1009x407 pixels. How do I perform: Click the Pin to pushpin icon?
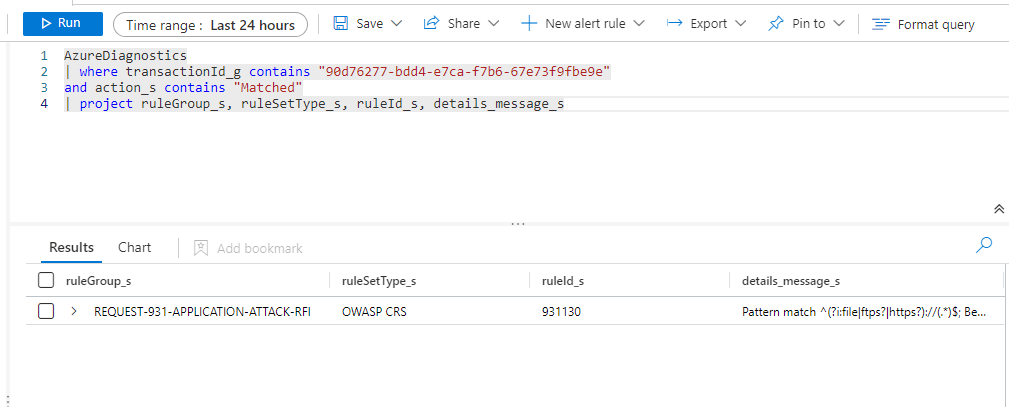[x=776, y=24]
